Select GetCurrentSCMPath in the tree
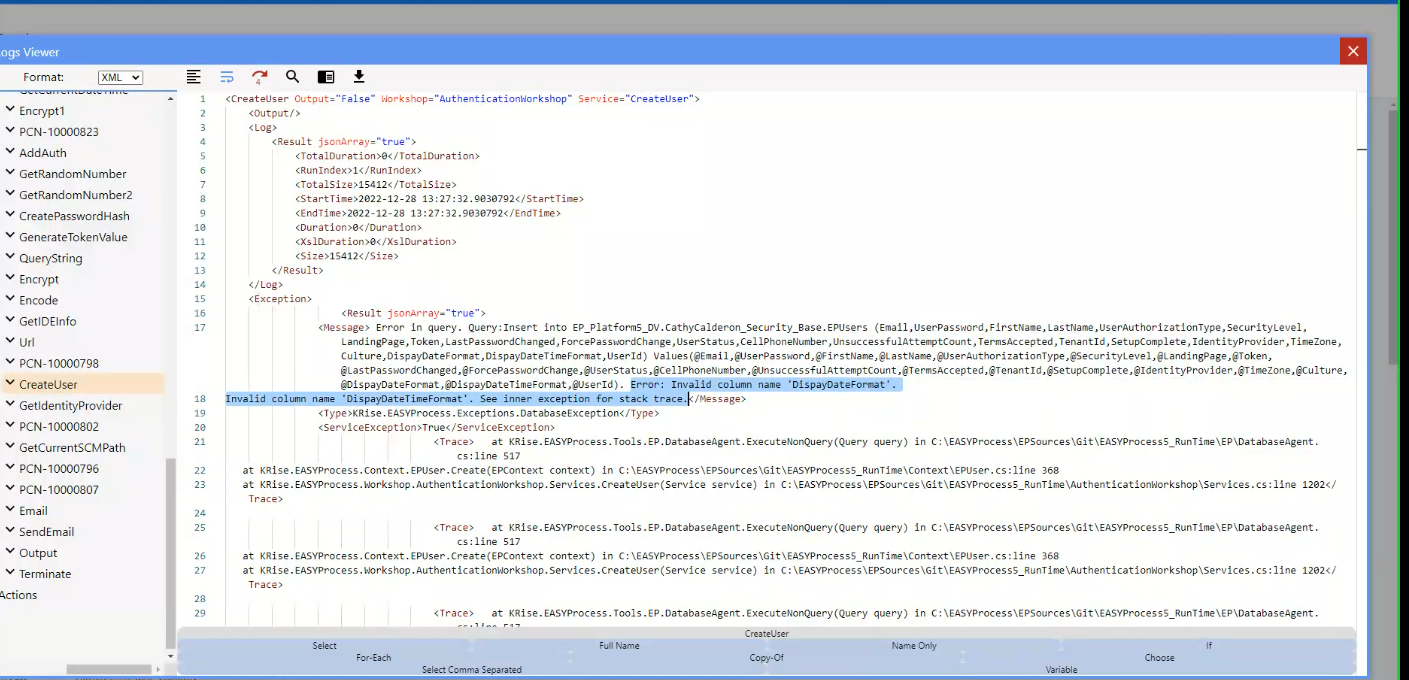1409x680 pixels. coord(72,448)
